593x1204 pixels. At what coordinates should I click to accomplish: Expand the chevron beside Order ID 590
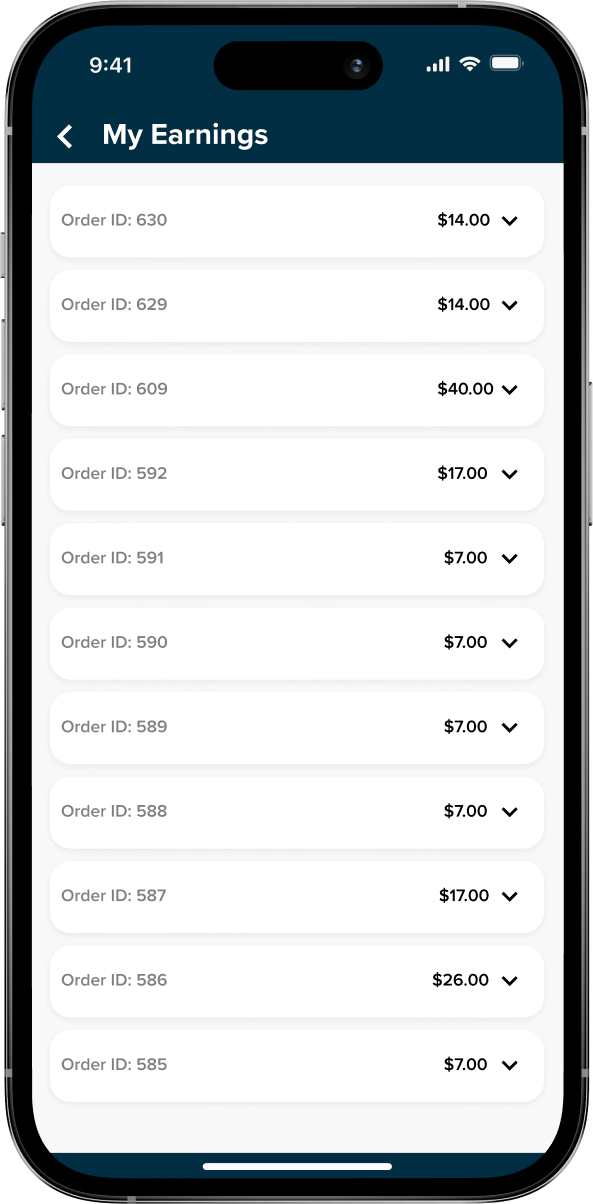pyautogui.click(x=509, y=643)
